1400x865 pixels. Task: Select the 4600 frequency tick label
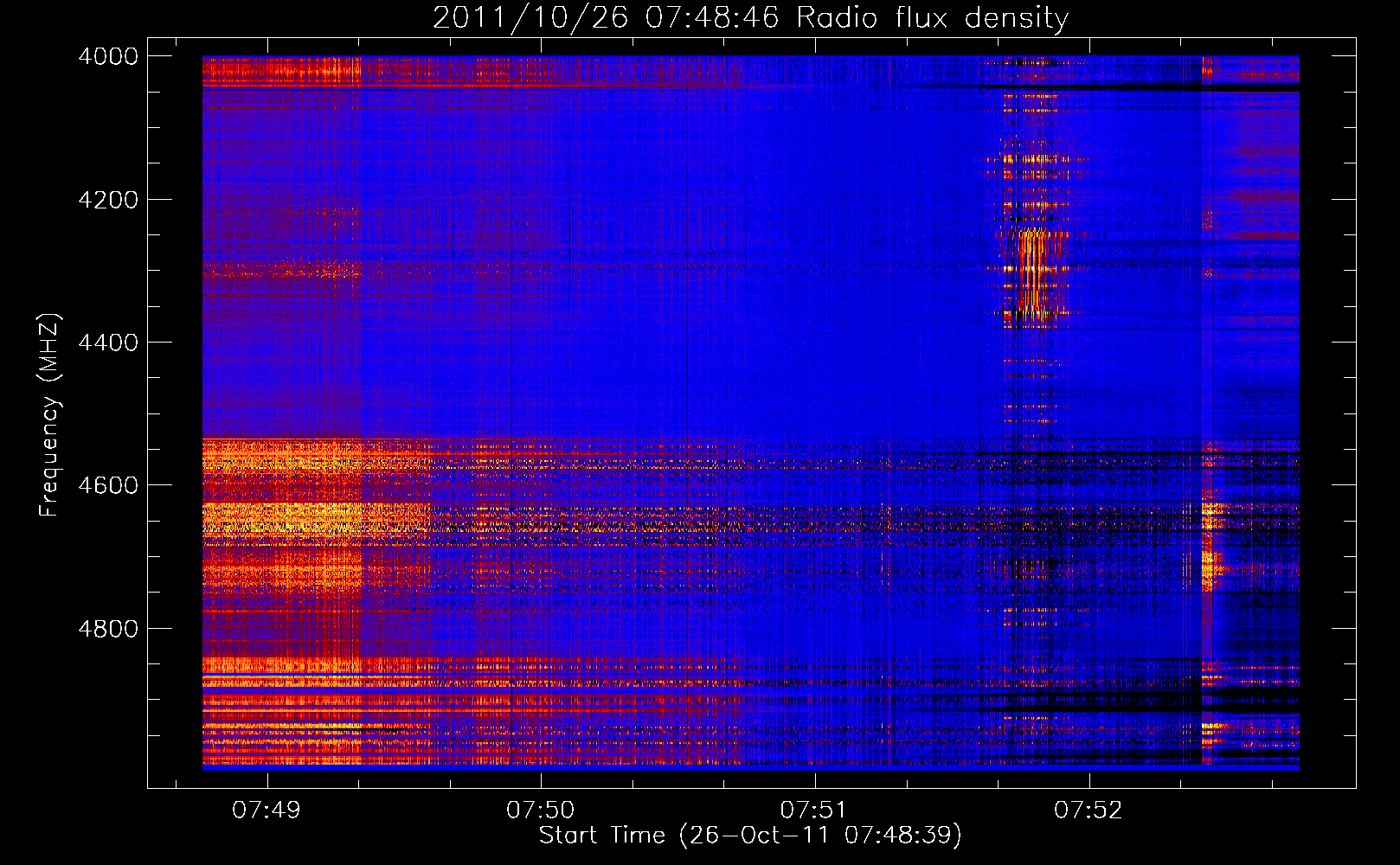pyautogui.click(x=108, y=485)
